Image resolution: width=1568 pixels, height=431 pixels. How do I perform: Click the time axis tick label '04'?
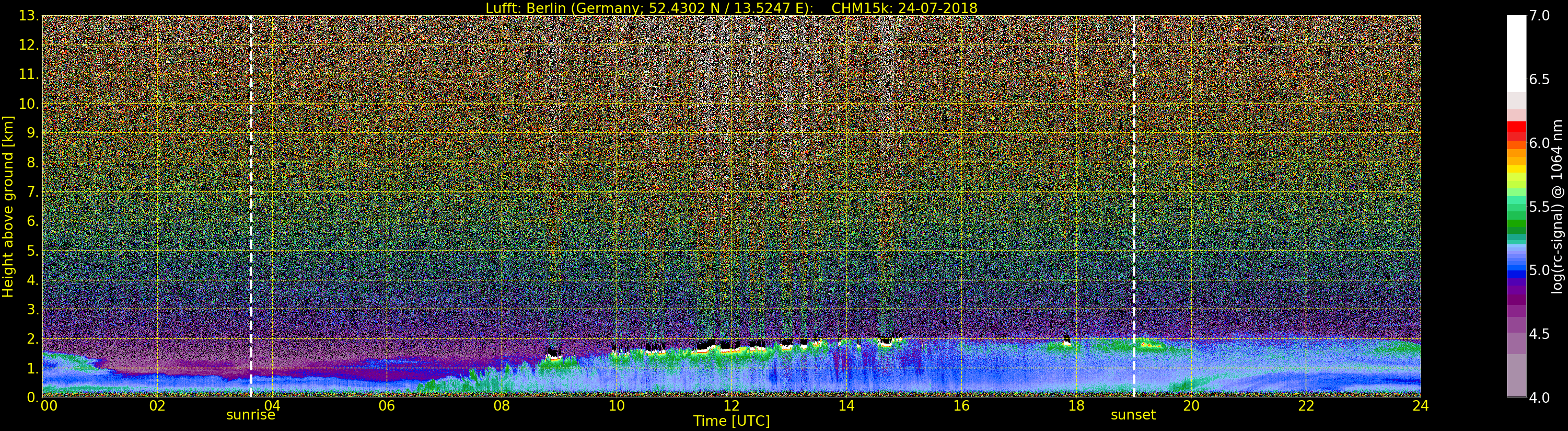coord(272,405)
